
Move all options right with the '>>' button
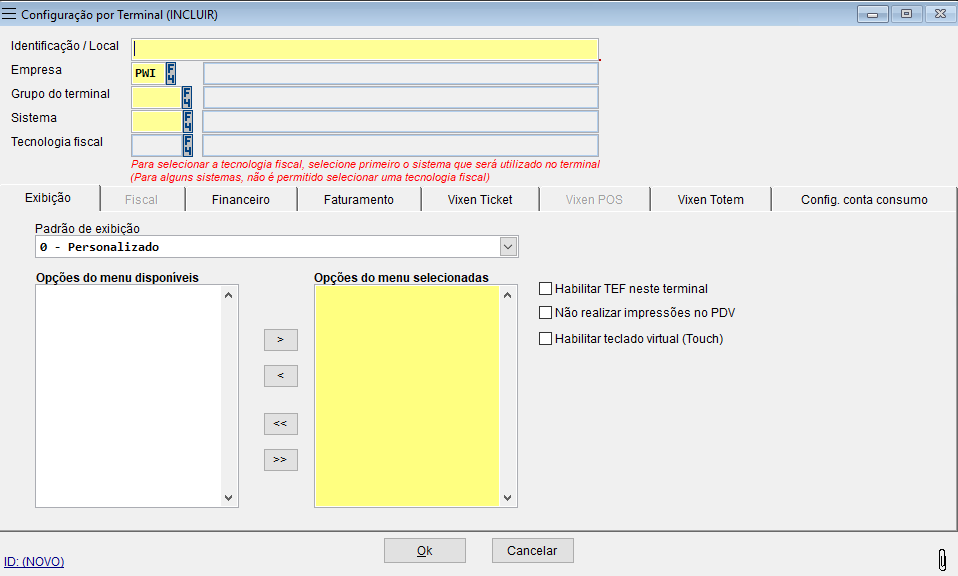280,459
